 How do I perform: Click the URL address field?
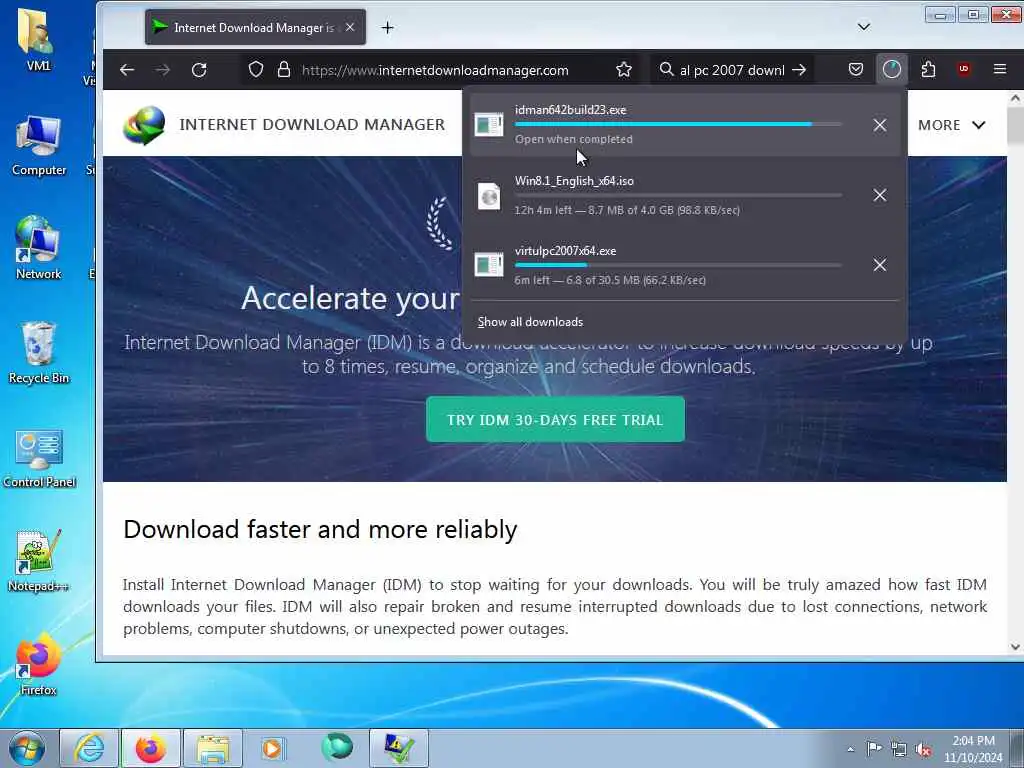tap(435, 70)
